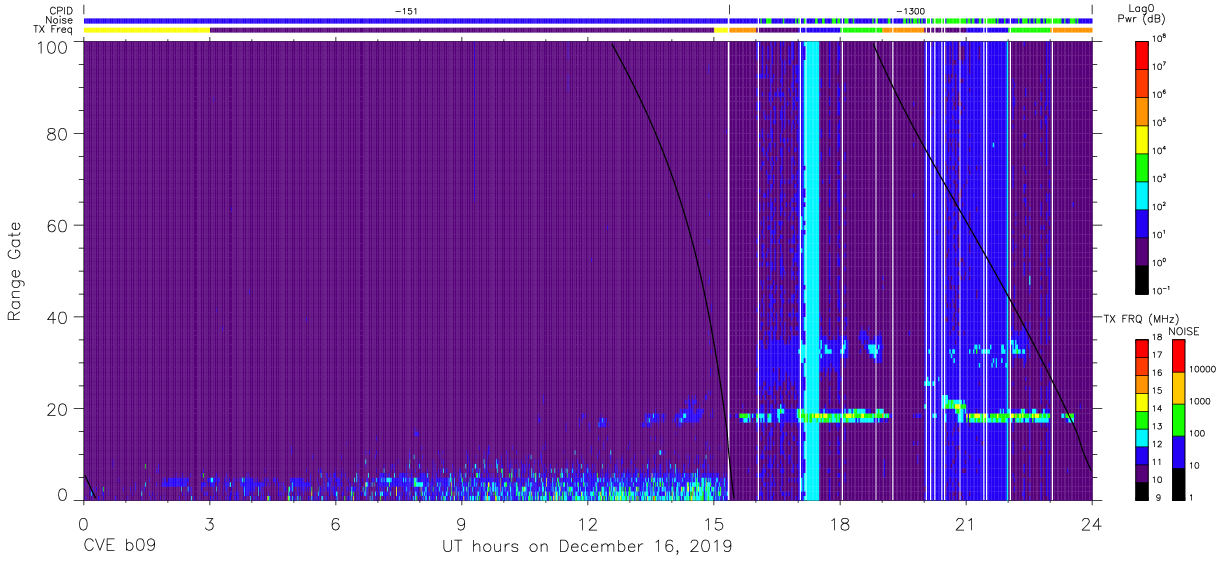Image resolution: width=1228 pixels, height=567 pixels.
Task: Click the UT hour tick label 24
Action: click(1091, 523)
